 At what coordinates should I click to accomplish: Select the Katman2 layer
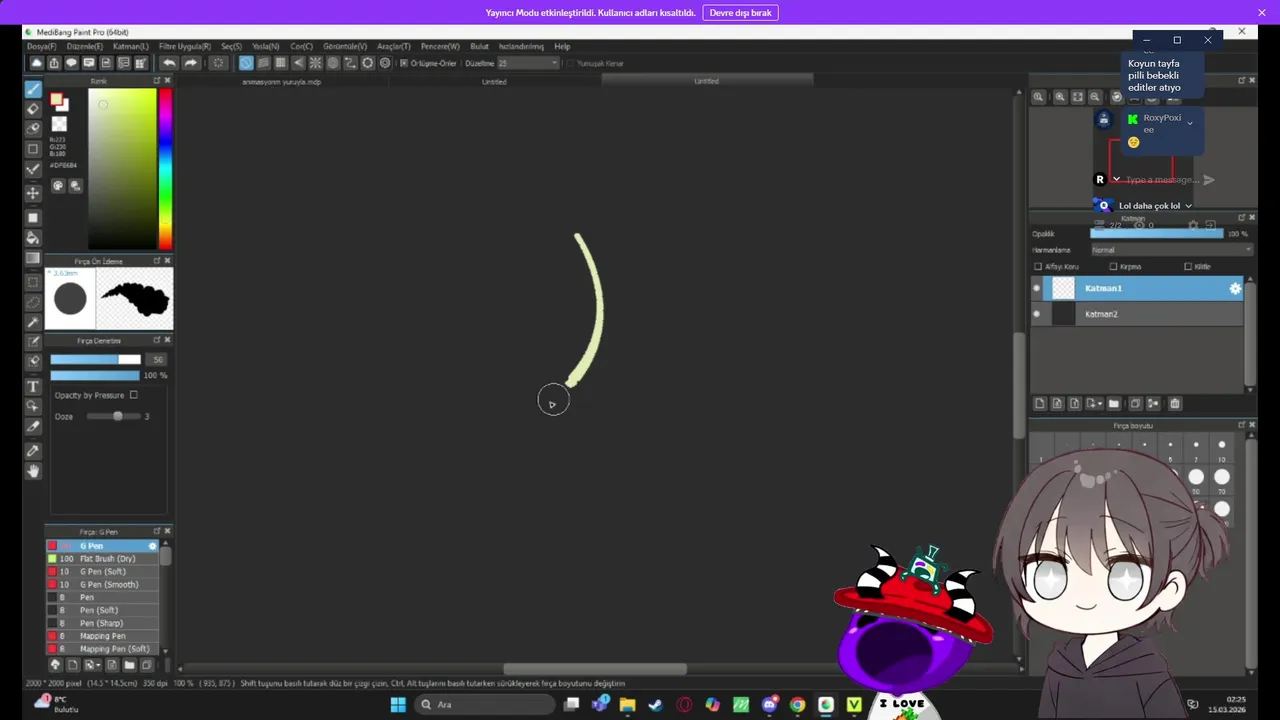[x=1143, y=314]
